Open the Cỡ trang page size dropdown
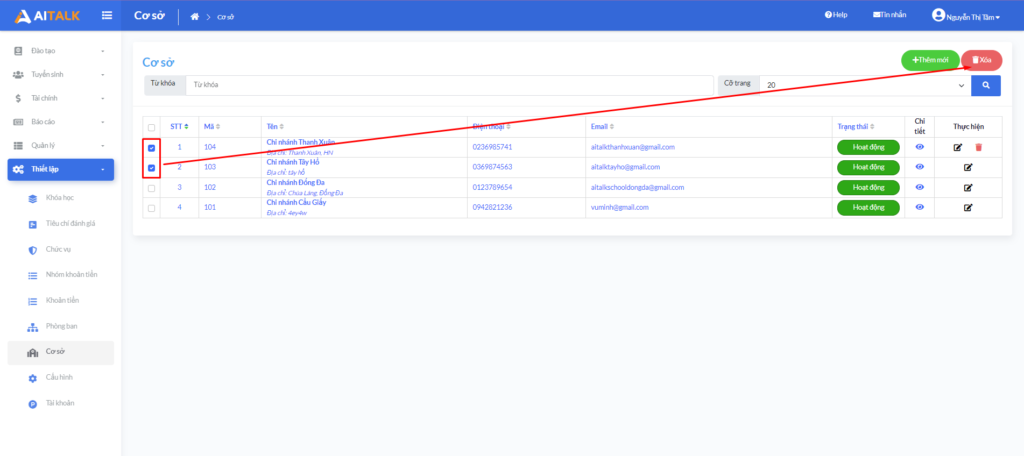 pyautogui.click(x=864, y=86)
